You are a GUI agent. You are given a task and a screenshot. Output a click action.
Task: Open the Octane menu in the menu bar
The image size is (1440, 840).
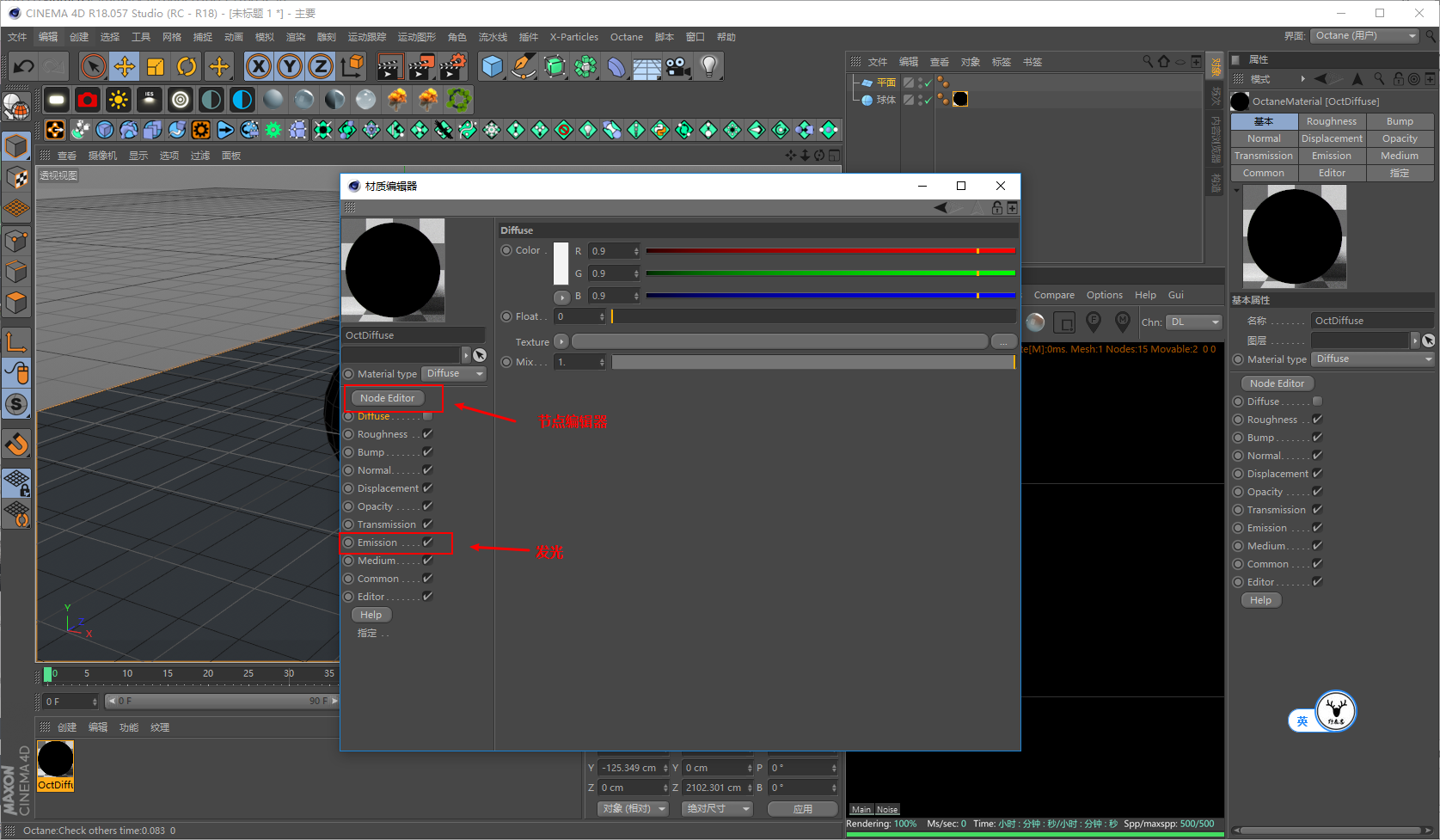tap(627, 37)
